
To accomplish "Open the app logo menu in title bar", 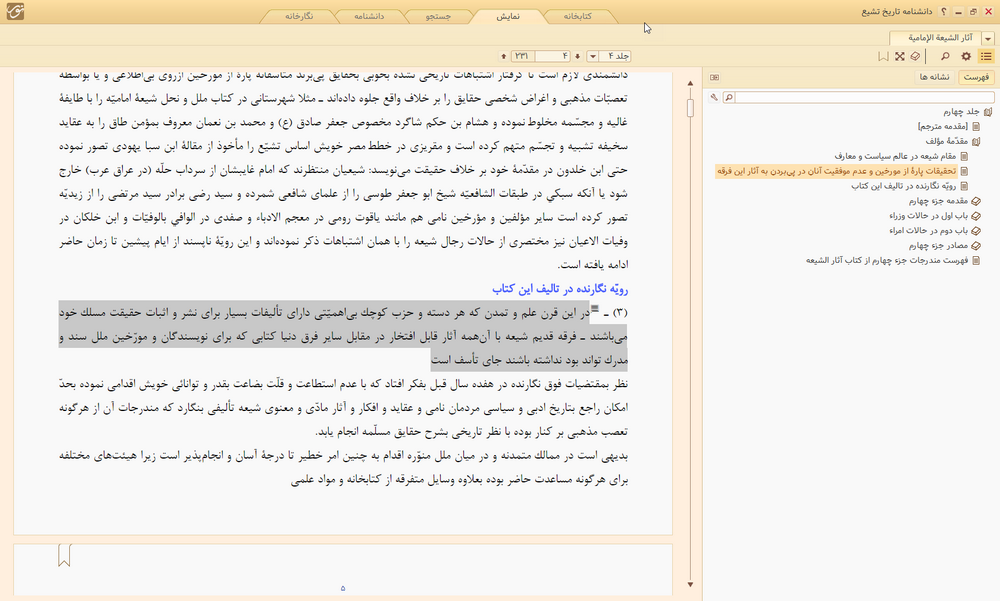I will pyautogui.click(x=15, y=11).
